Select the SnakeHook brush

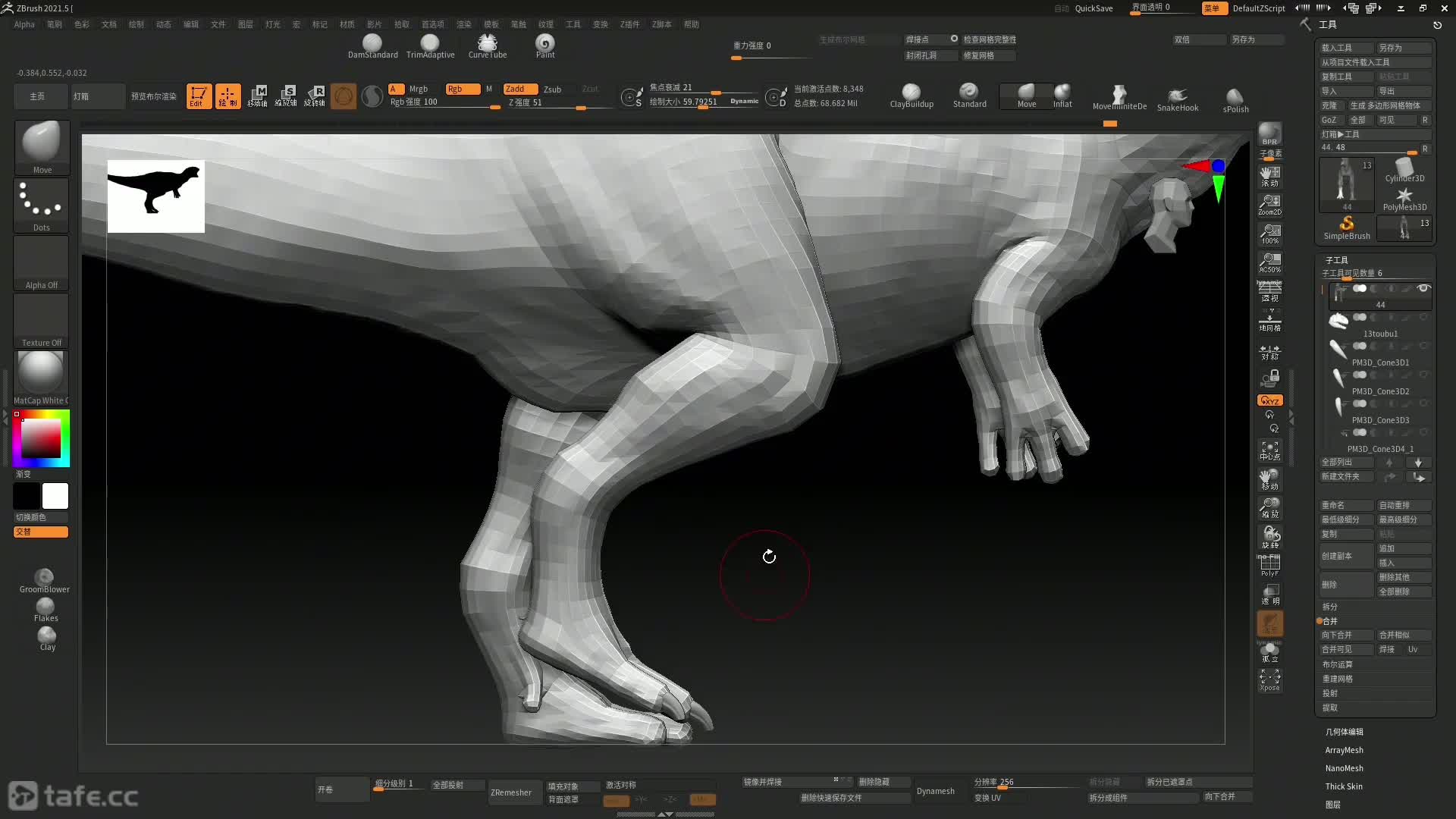[1178, 99]
